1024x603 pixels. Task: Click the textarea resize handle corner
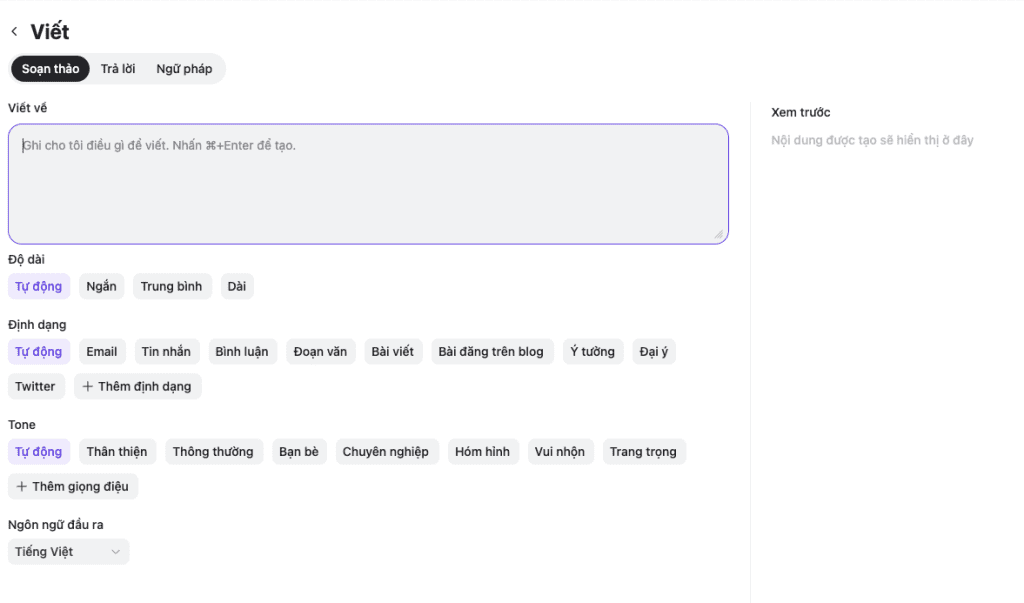pyautogui.click(x=718, y=234)
